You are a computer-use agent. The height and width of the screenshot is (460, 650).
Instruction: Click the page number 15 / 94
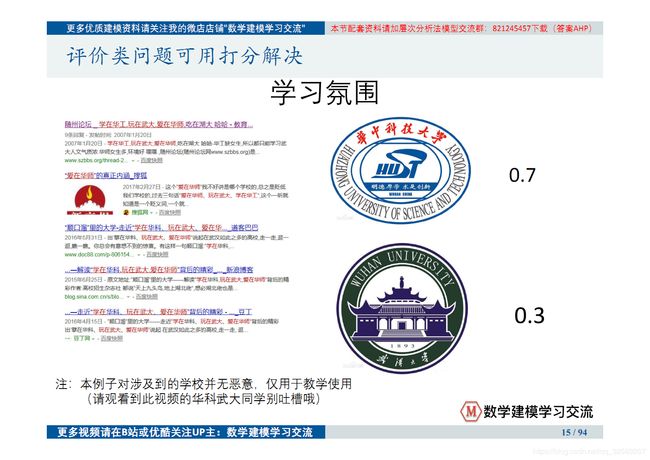pyautogui.click(x=574, y=432)
